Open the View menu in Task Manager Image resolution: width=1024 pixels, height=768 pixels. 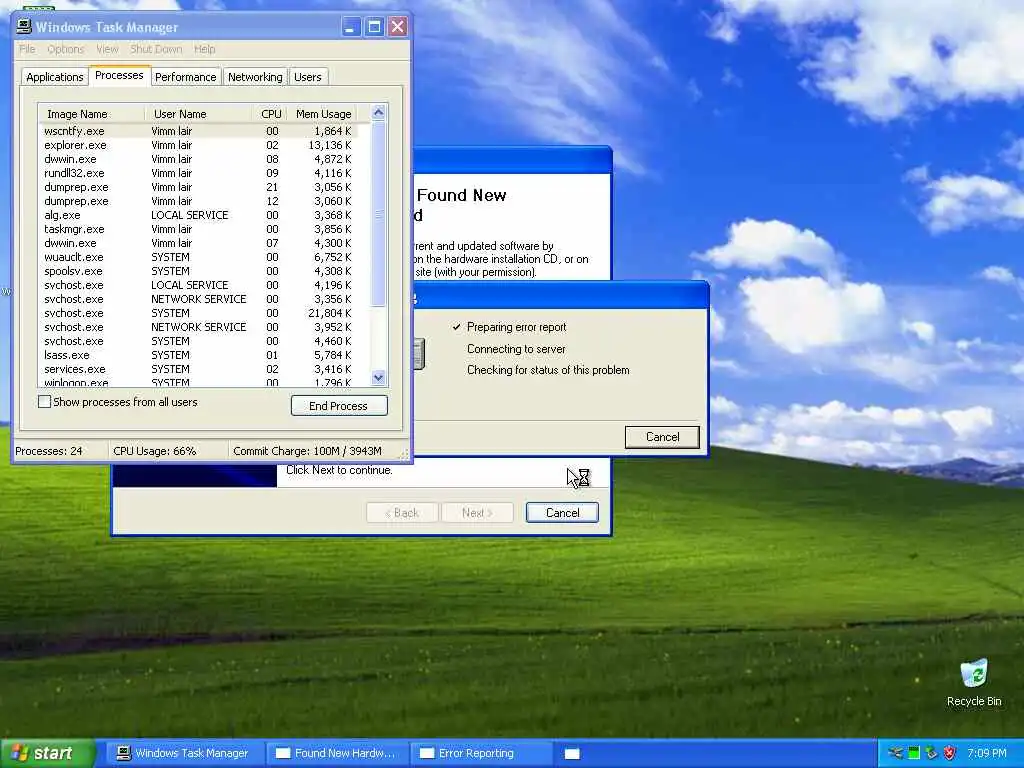[x=107, y=49]
